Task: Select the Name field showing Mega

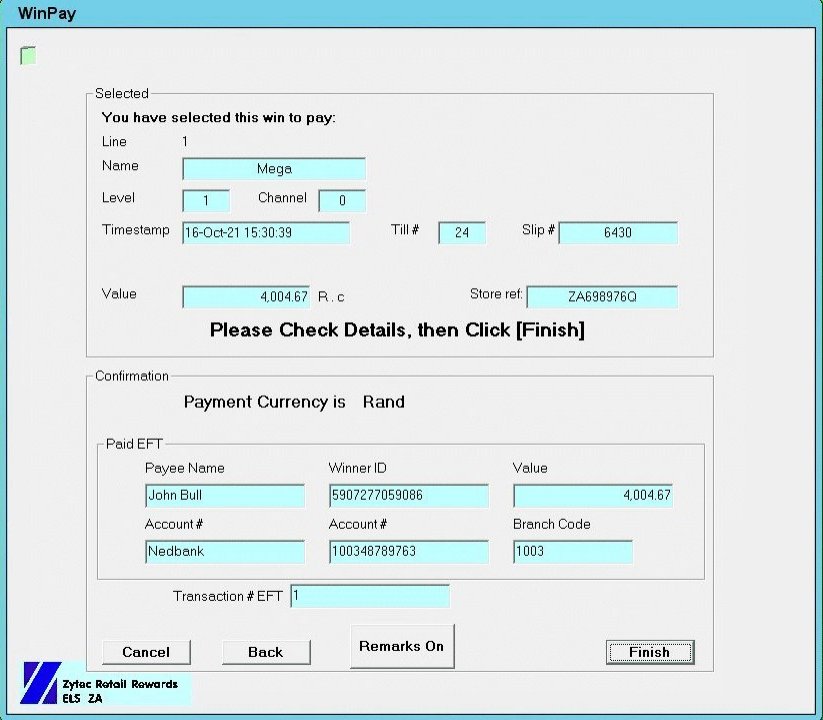Action: (x=274, y=169)
